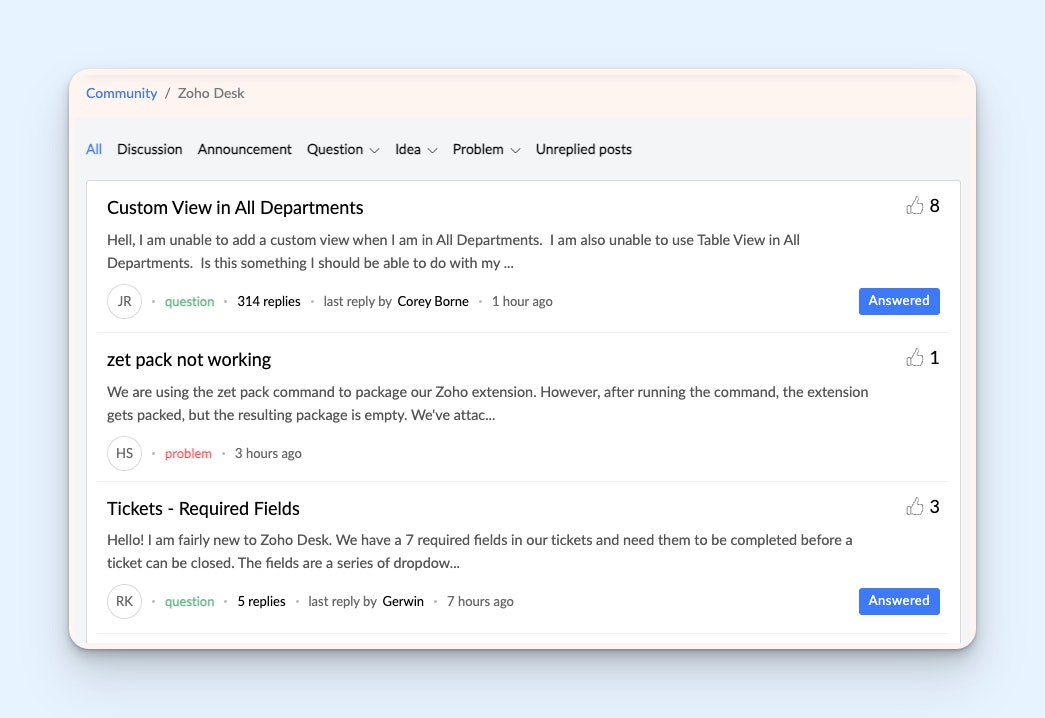Expand the Question filter dropdown

[343, 150]
